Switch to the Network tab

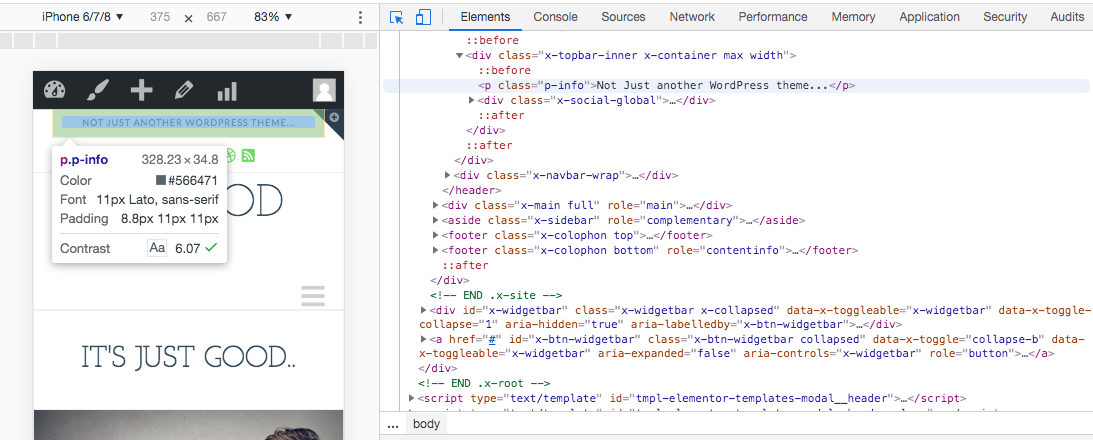(x=692, y=17)
